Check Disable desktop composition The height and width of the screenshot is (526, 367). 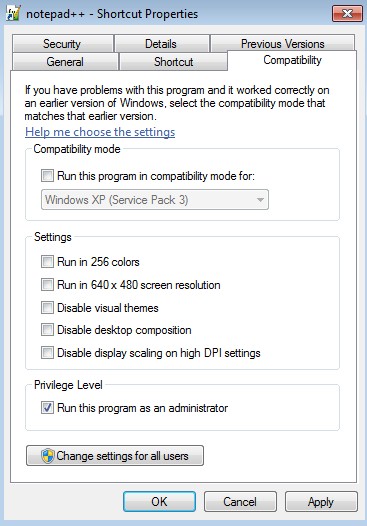(47, 330)
